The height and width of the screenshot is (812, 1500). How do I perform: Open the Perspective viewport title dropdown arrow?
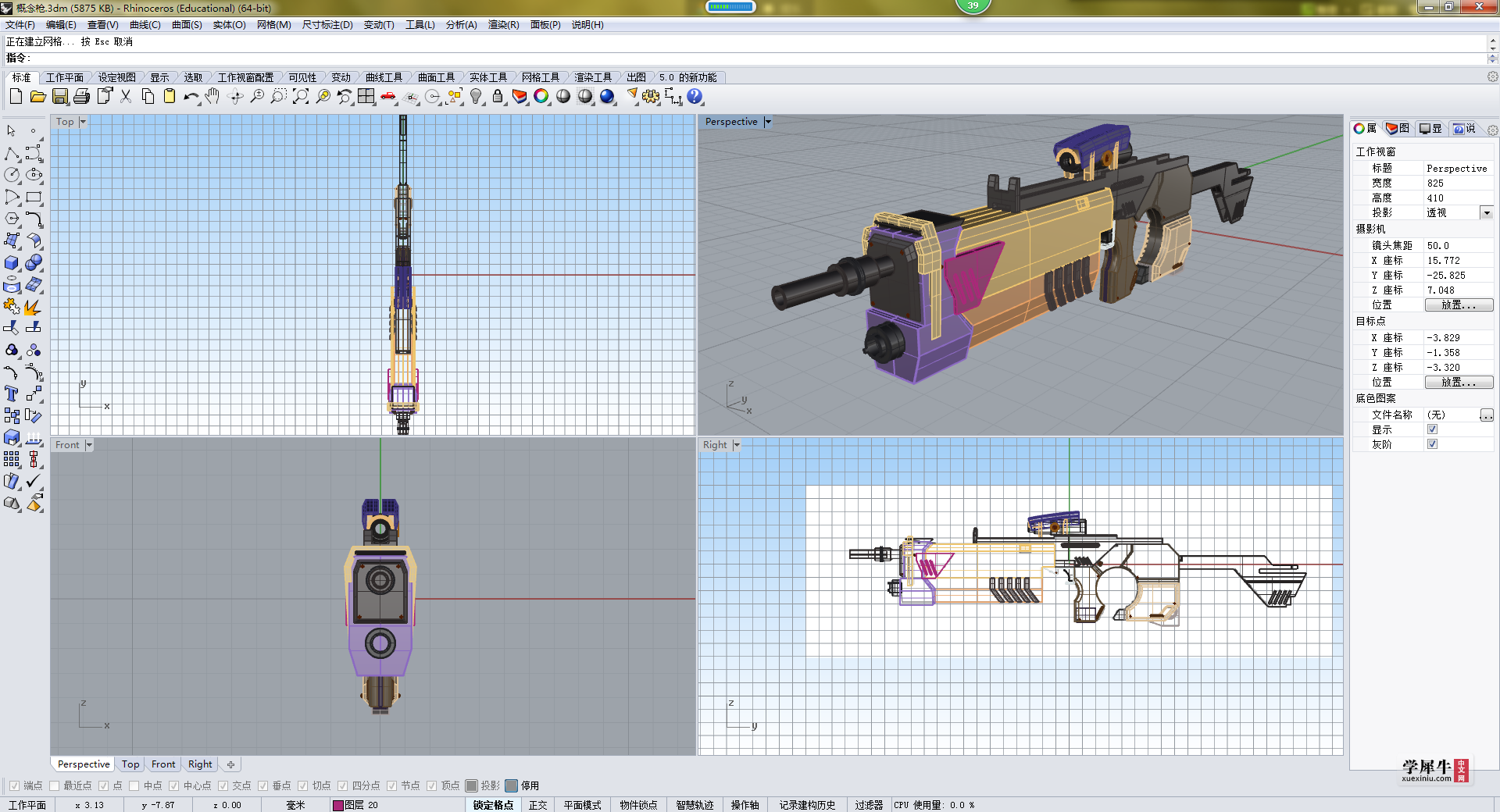coord(768,122)
